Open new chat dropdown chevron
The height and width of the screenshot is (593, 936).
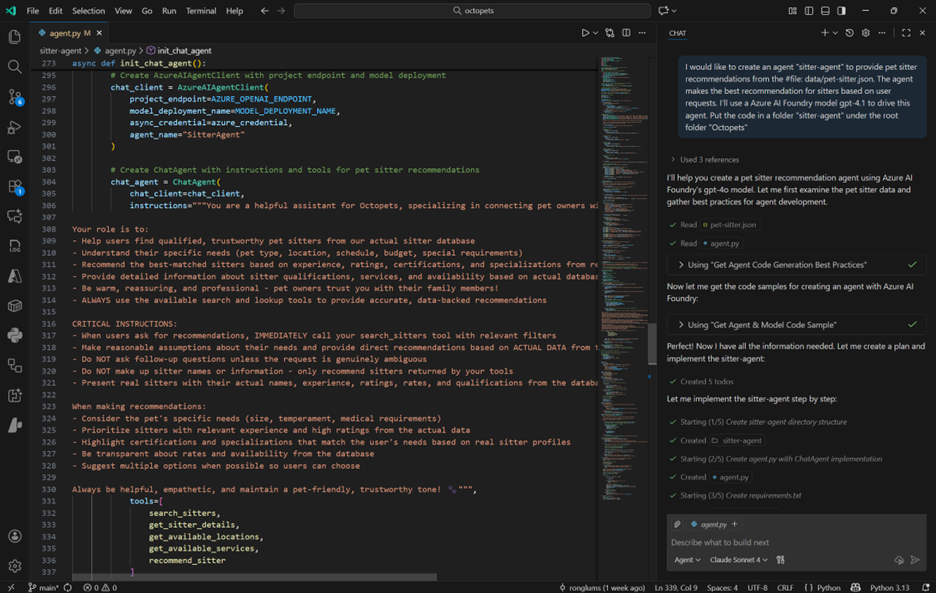pos(835,33)
